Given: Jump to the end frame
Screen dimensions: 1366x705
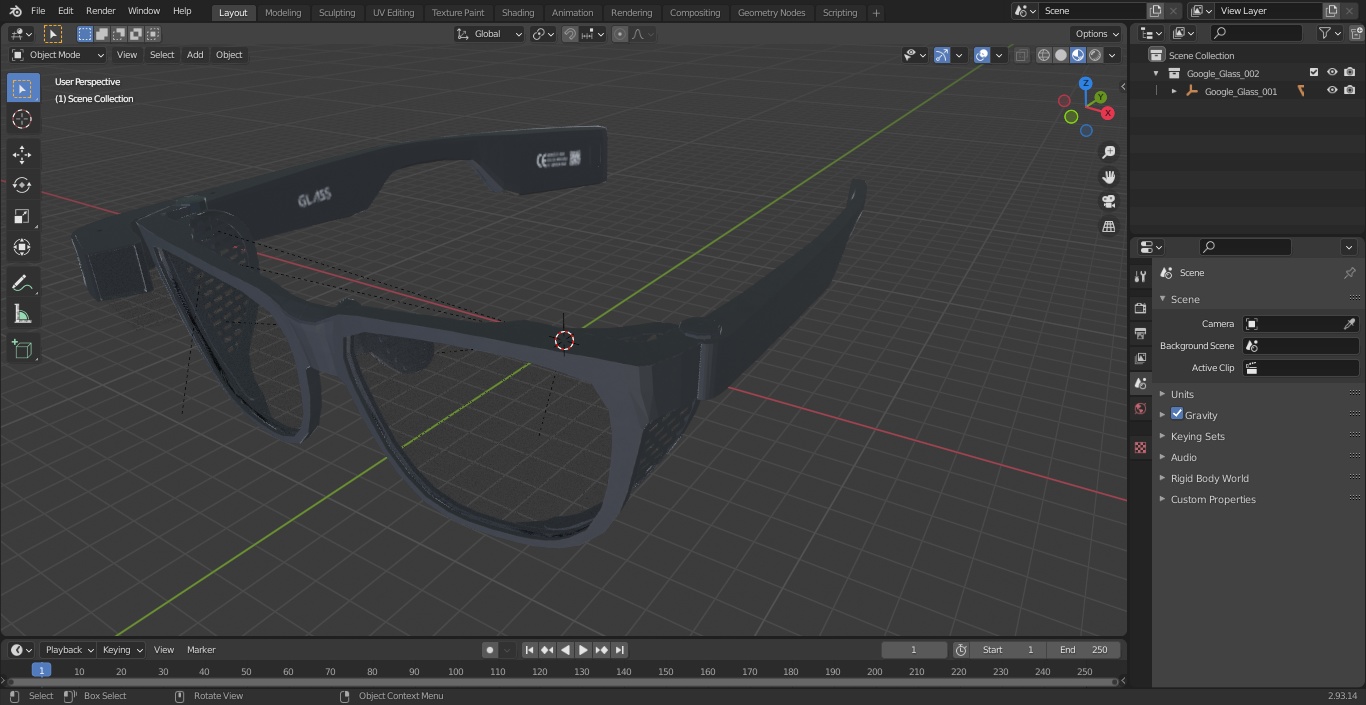Looking at the screenshot, I should tap(619, 650).
